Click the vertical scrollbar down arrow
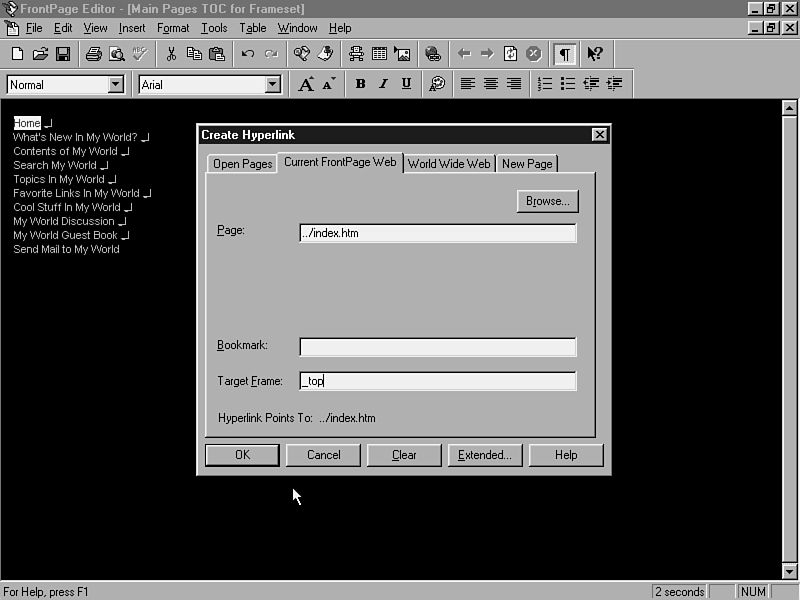 pos(789,571)
